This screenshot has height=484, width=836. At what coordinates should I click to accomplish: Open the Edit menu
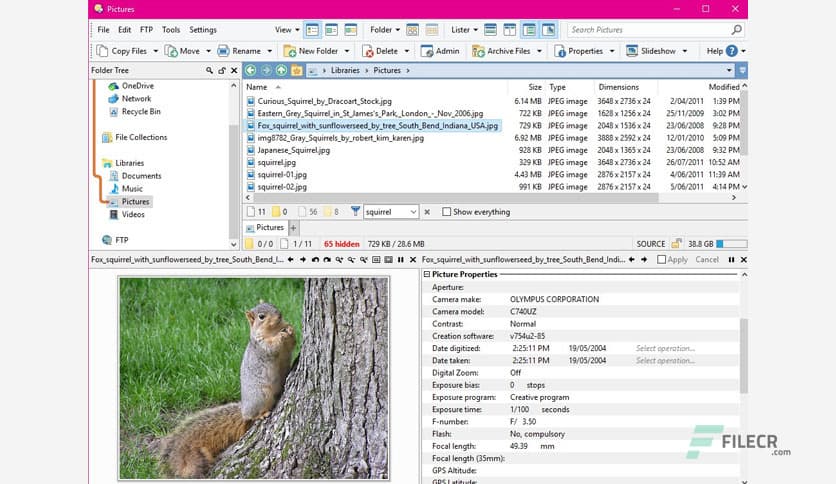pyautogui.click(x=125, y=30)
